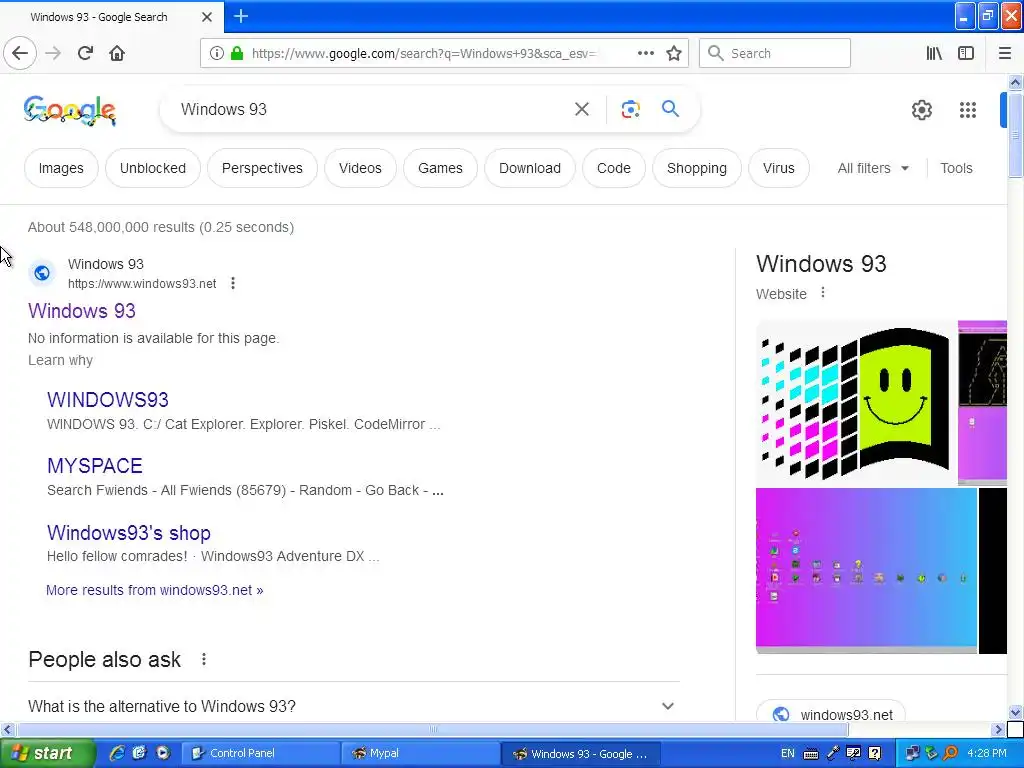Select the Code filter chip

tap(614, 168)
